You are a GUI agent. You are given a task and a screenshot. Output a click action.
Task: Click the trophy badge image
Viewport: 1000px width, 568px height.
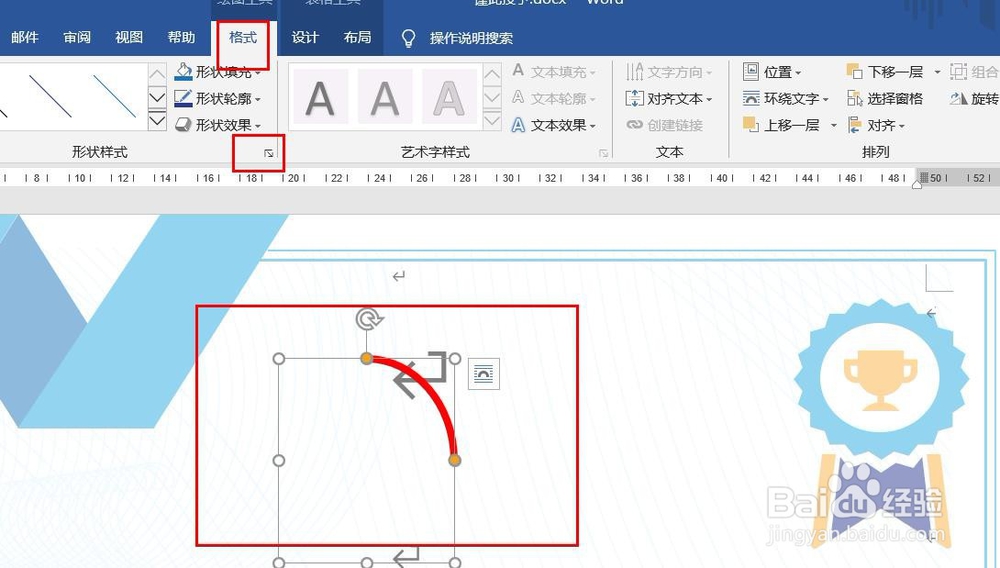coord(881,421)
